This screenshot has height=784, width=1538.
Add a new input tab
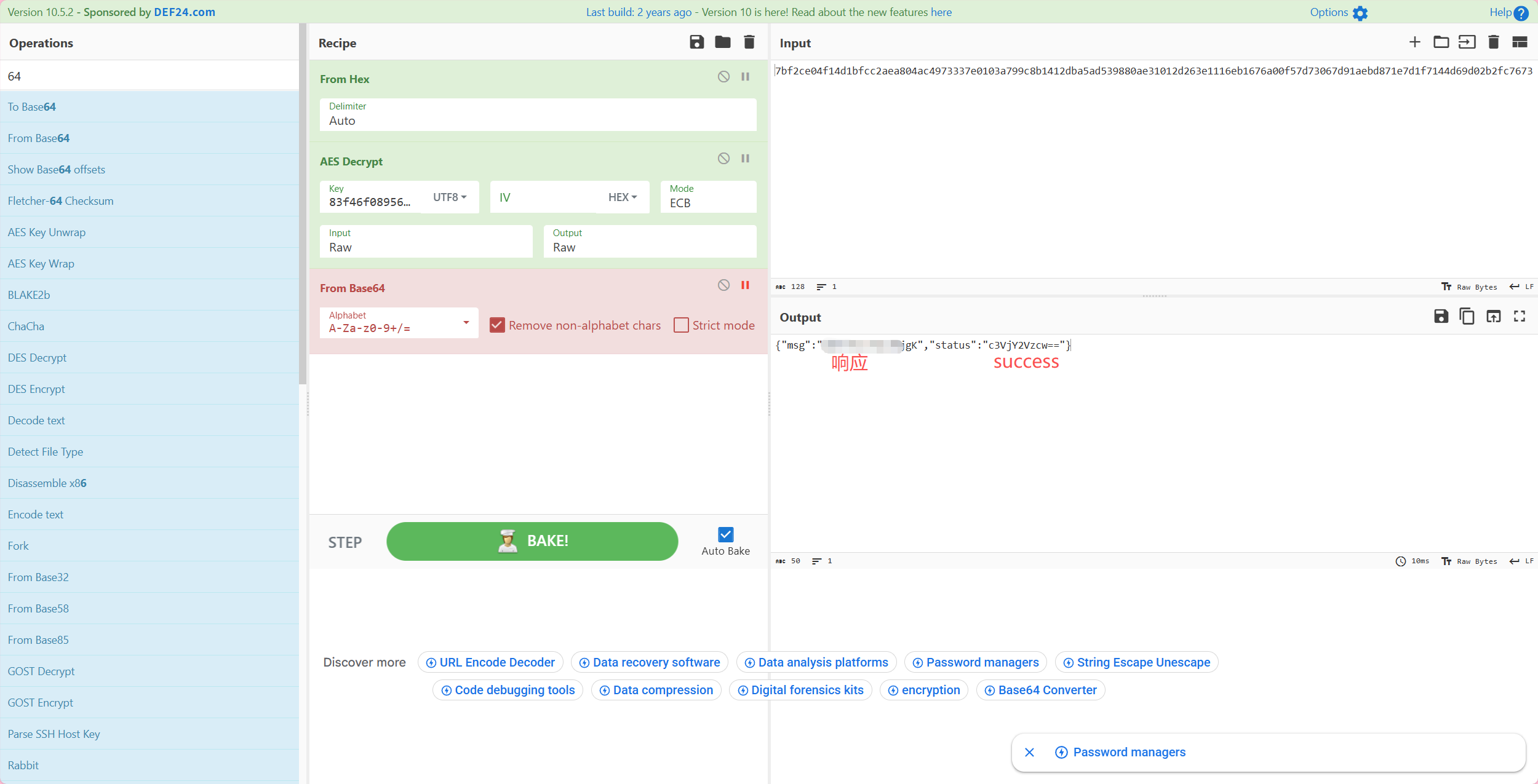pyautogui.click(x=1414, y=42)
